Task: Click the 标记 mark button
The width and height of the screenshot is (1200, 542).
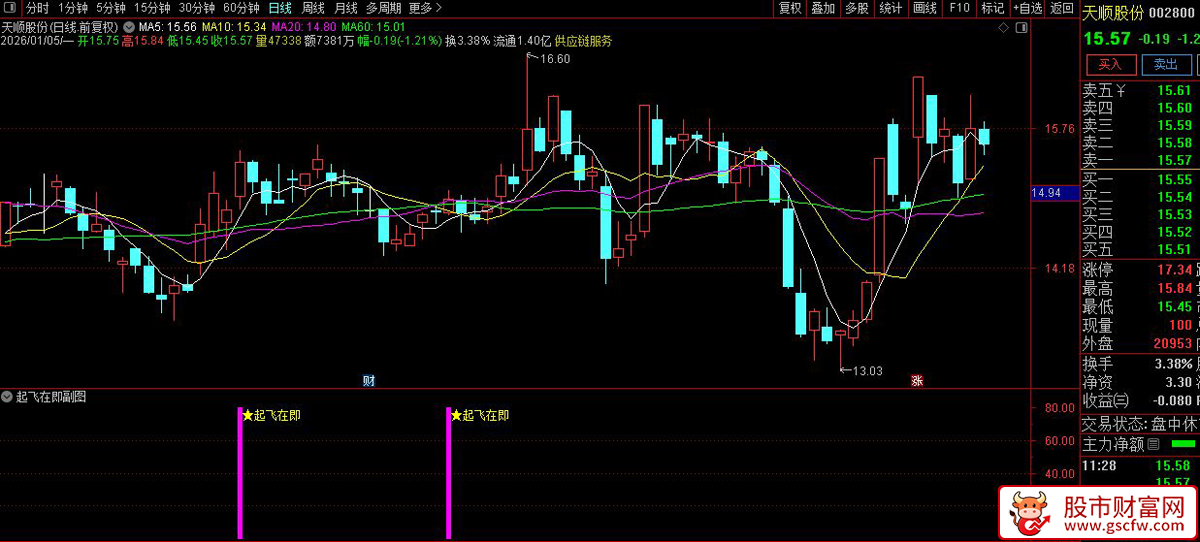Action: click(x=993, y=8)
